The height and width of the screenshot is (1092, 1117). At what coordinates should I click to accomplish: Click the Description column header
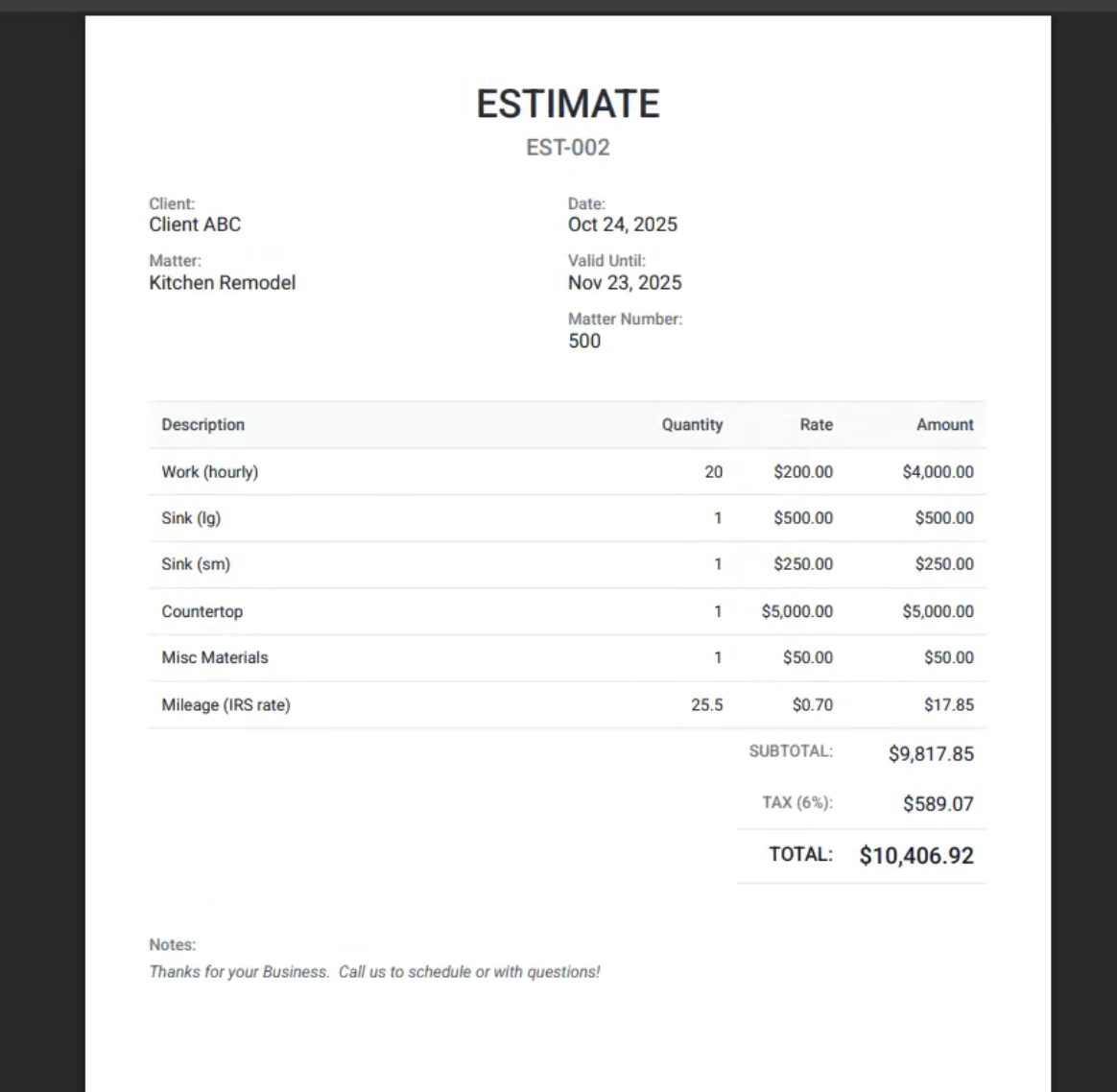click(202, 424)
